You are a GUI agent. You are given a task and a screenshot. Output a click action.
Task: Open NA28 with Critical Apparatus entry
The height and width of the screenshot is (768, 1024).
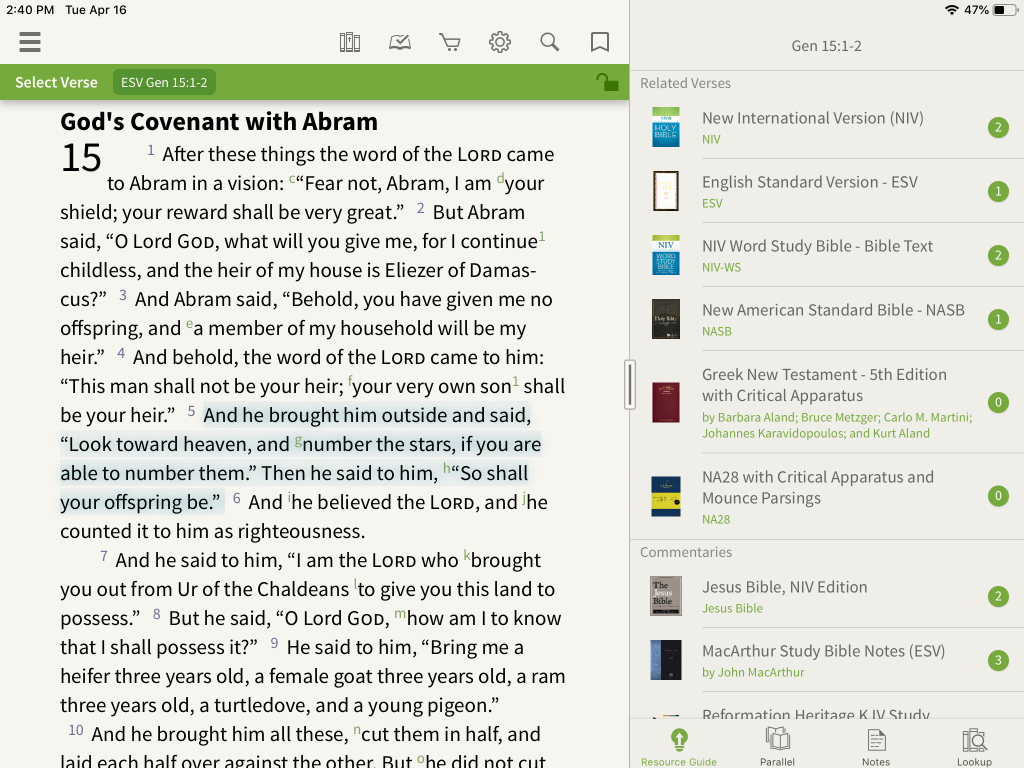pos(827,496)
